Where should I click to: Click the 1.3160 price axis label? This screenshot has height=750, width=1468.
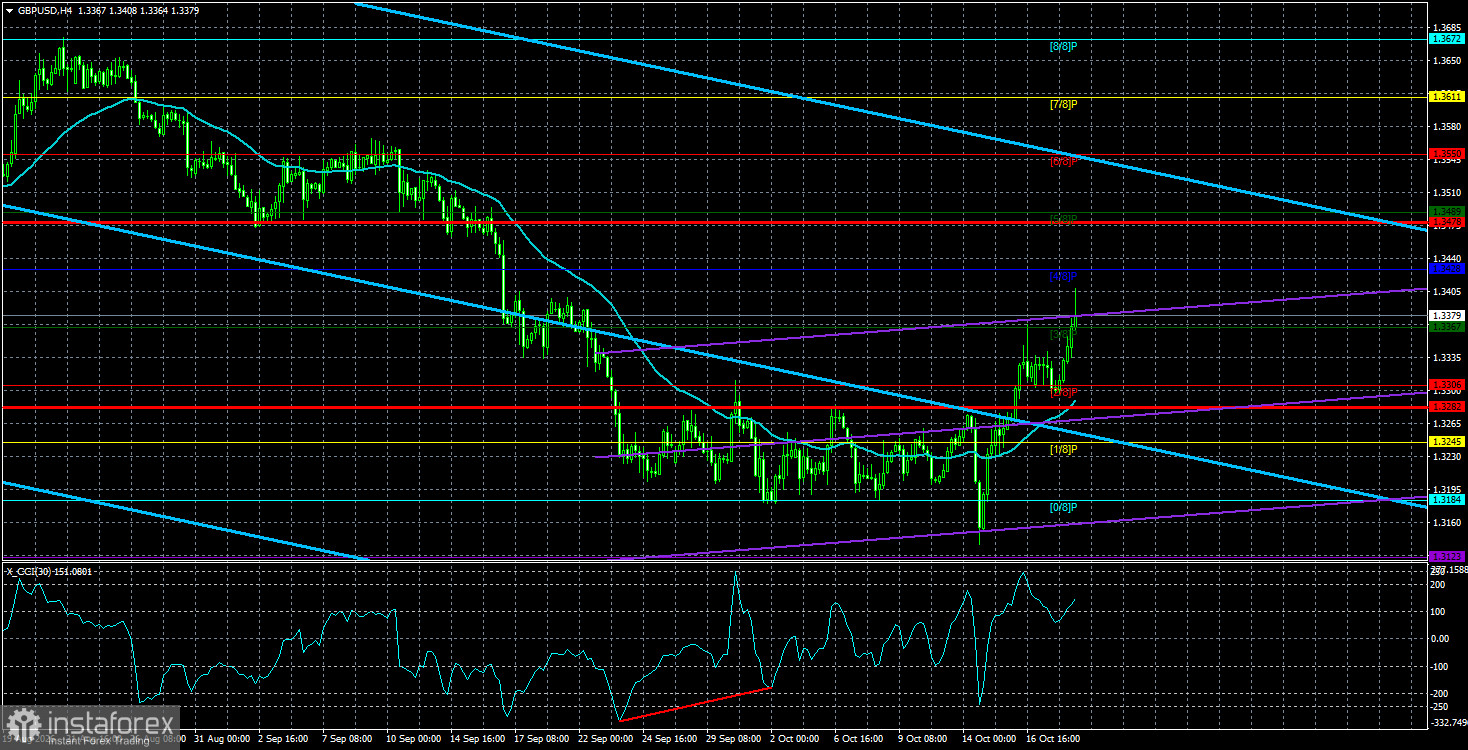pyautogui.click(x=1447, y=522)
